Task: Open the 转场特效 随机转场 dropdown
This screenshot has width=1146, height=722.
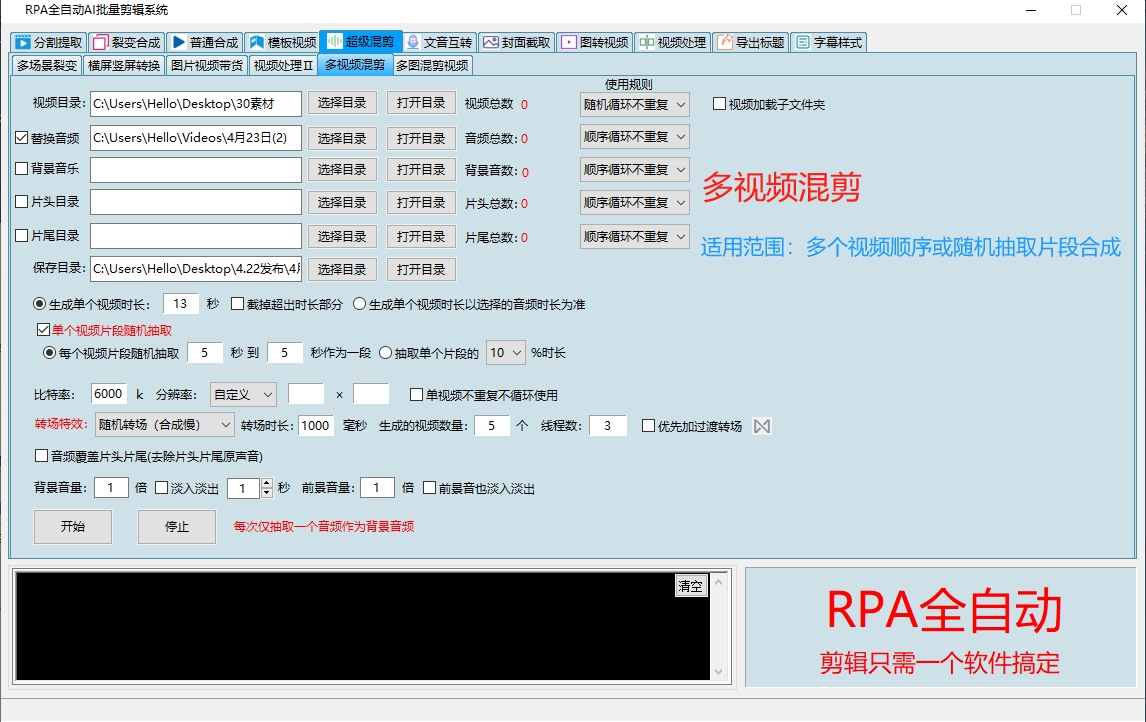Action: 164,426
